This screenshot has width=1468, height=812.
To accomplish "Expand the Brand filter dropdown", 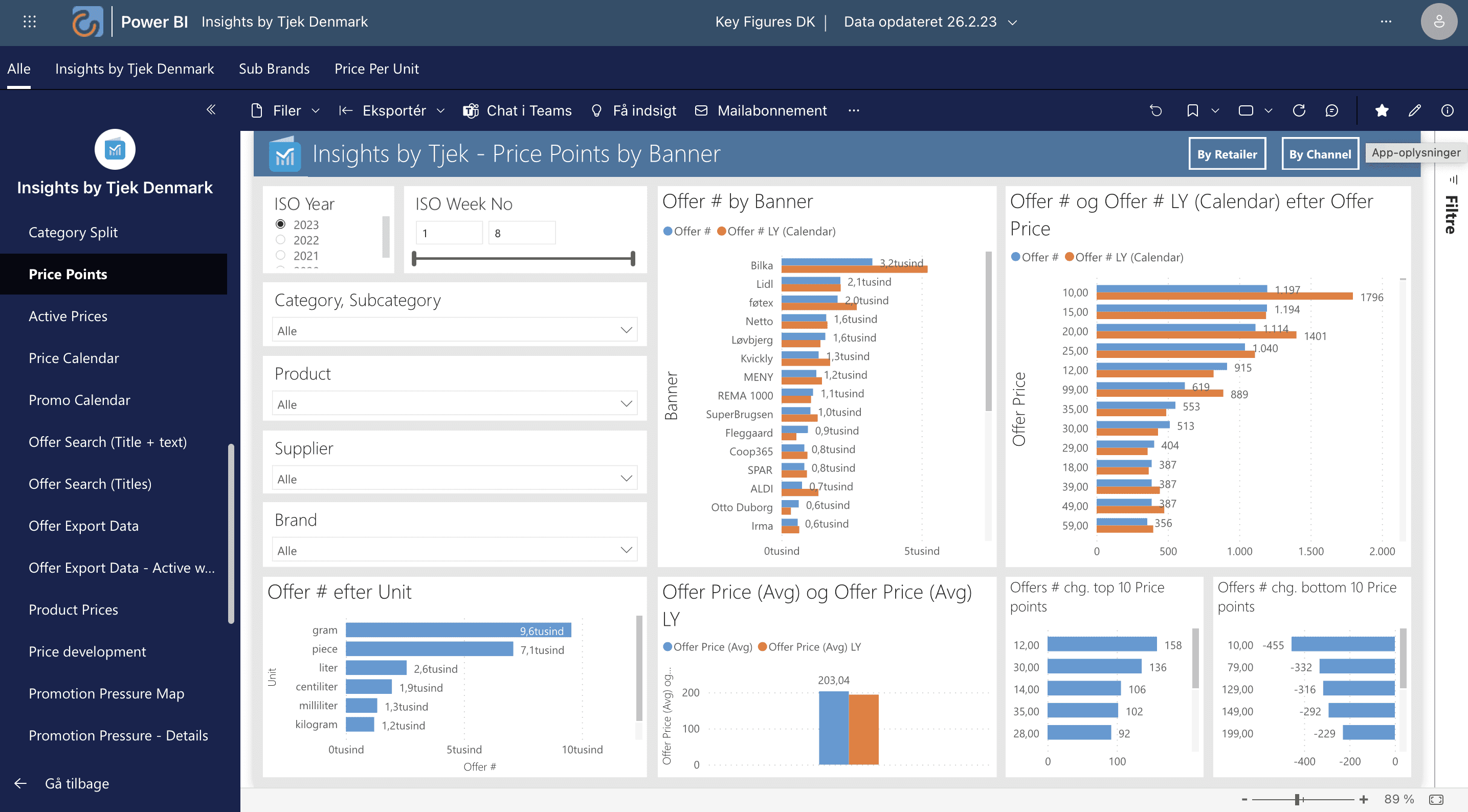I will [454, 550].
